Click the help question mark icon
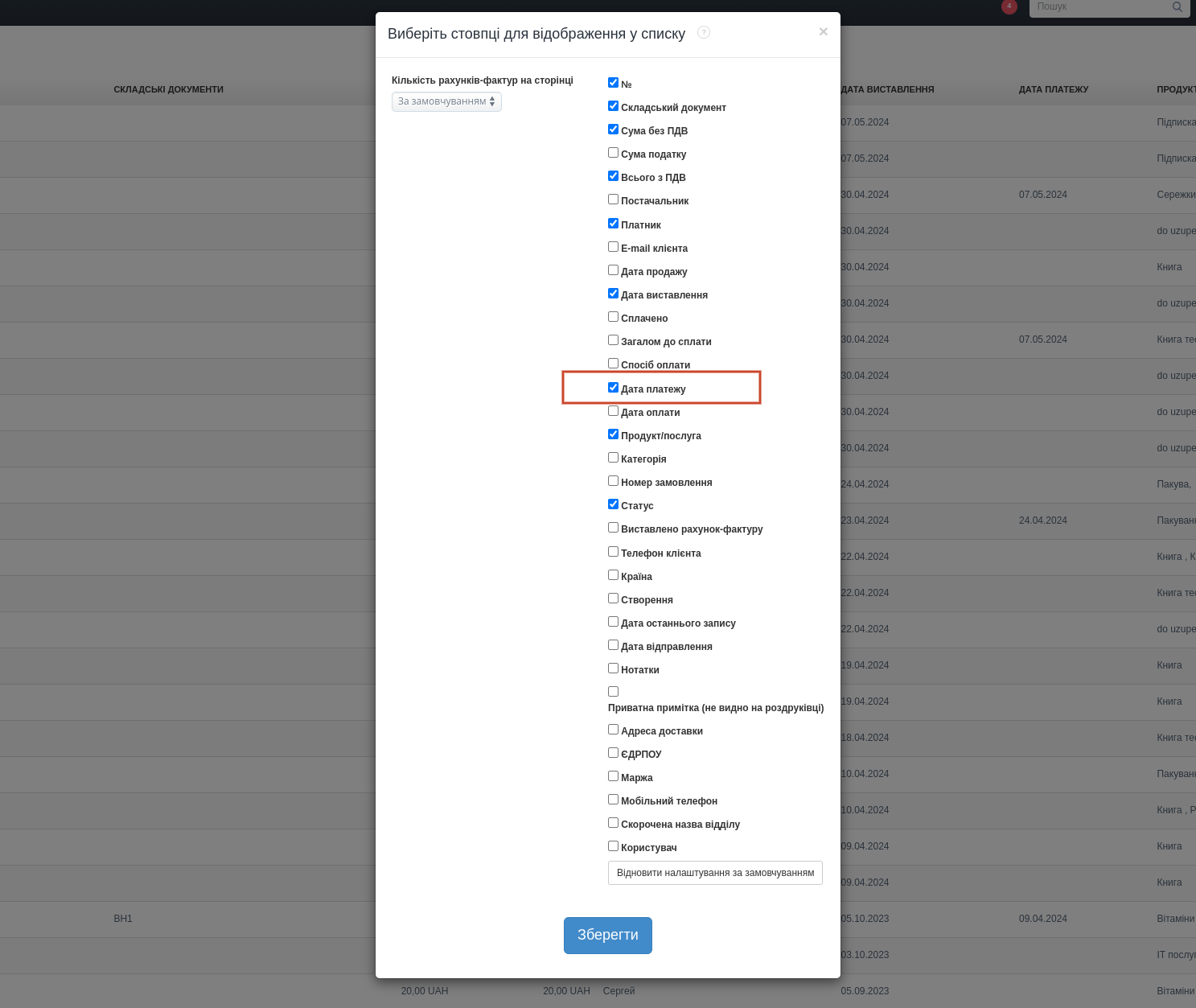 tap(704, 32)
